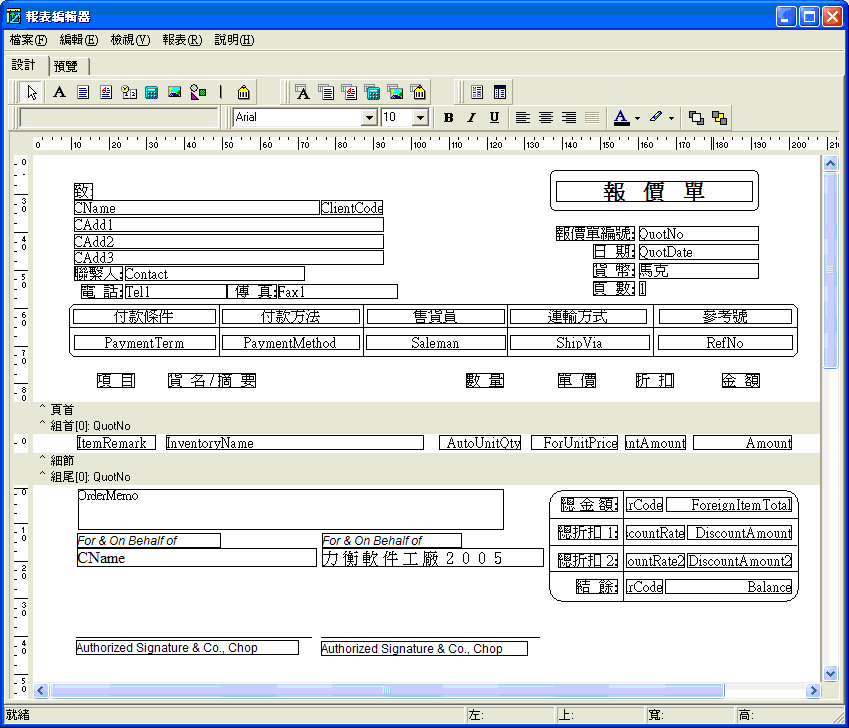849x728 pixels.
Task: Select the arrow pointer selection tool
Action: (x=32, y=93)
